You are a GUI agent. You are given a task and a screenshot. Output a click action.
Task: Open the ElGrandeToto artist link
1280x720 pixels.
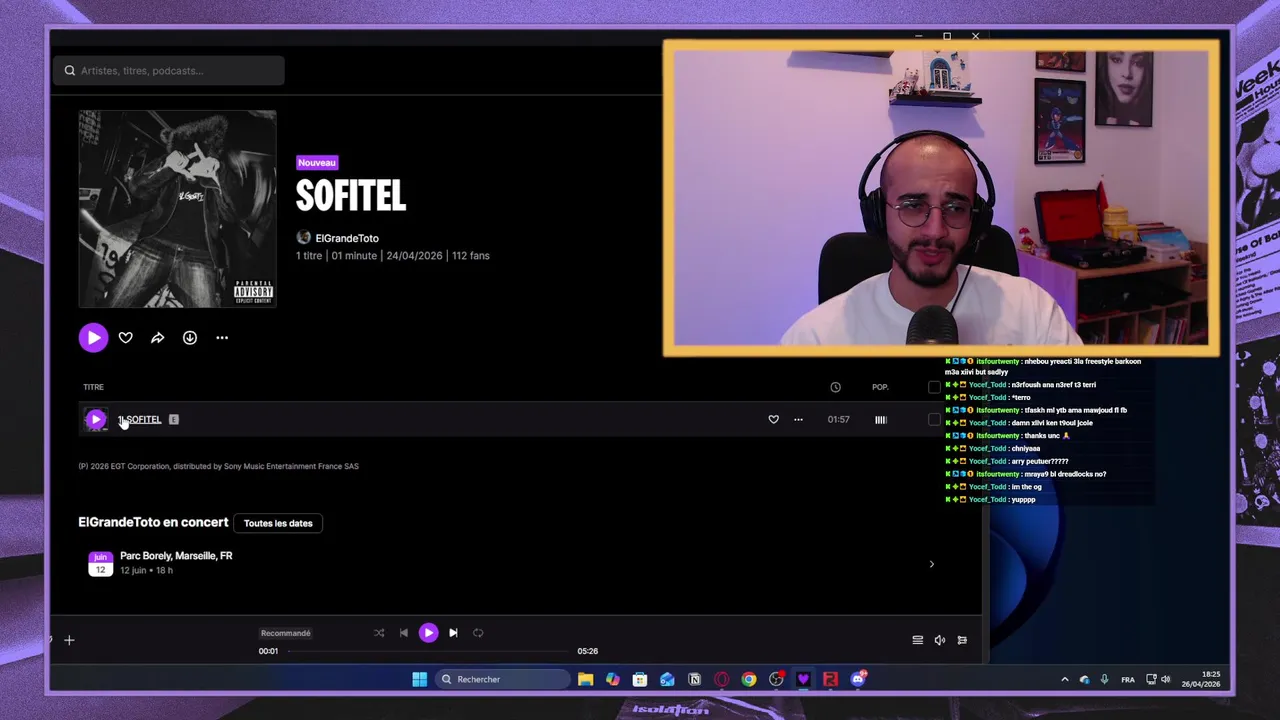coord(347,238)
